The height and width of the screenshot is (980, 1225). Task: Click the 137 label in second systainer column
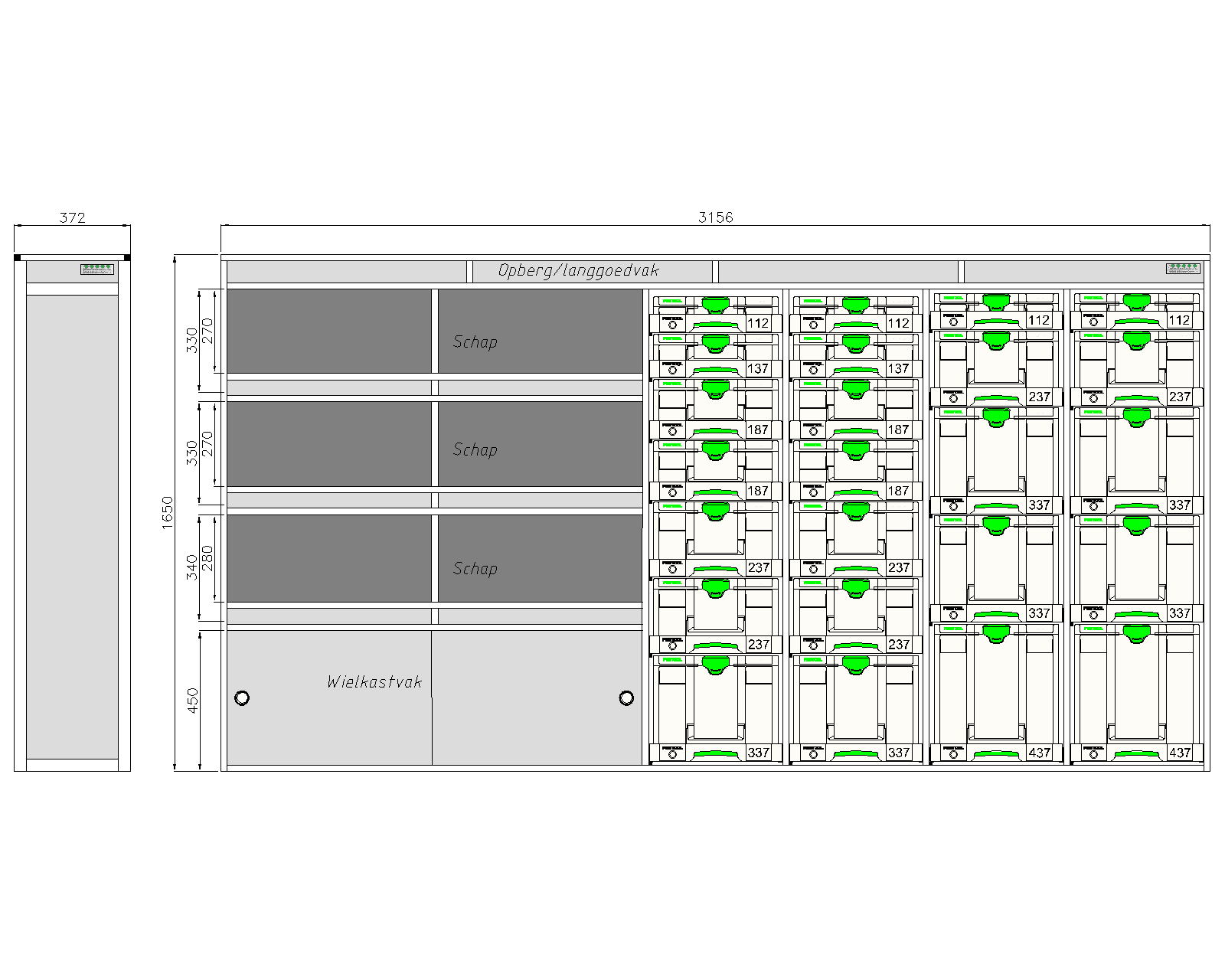tap(899, 368)
